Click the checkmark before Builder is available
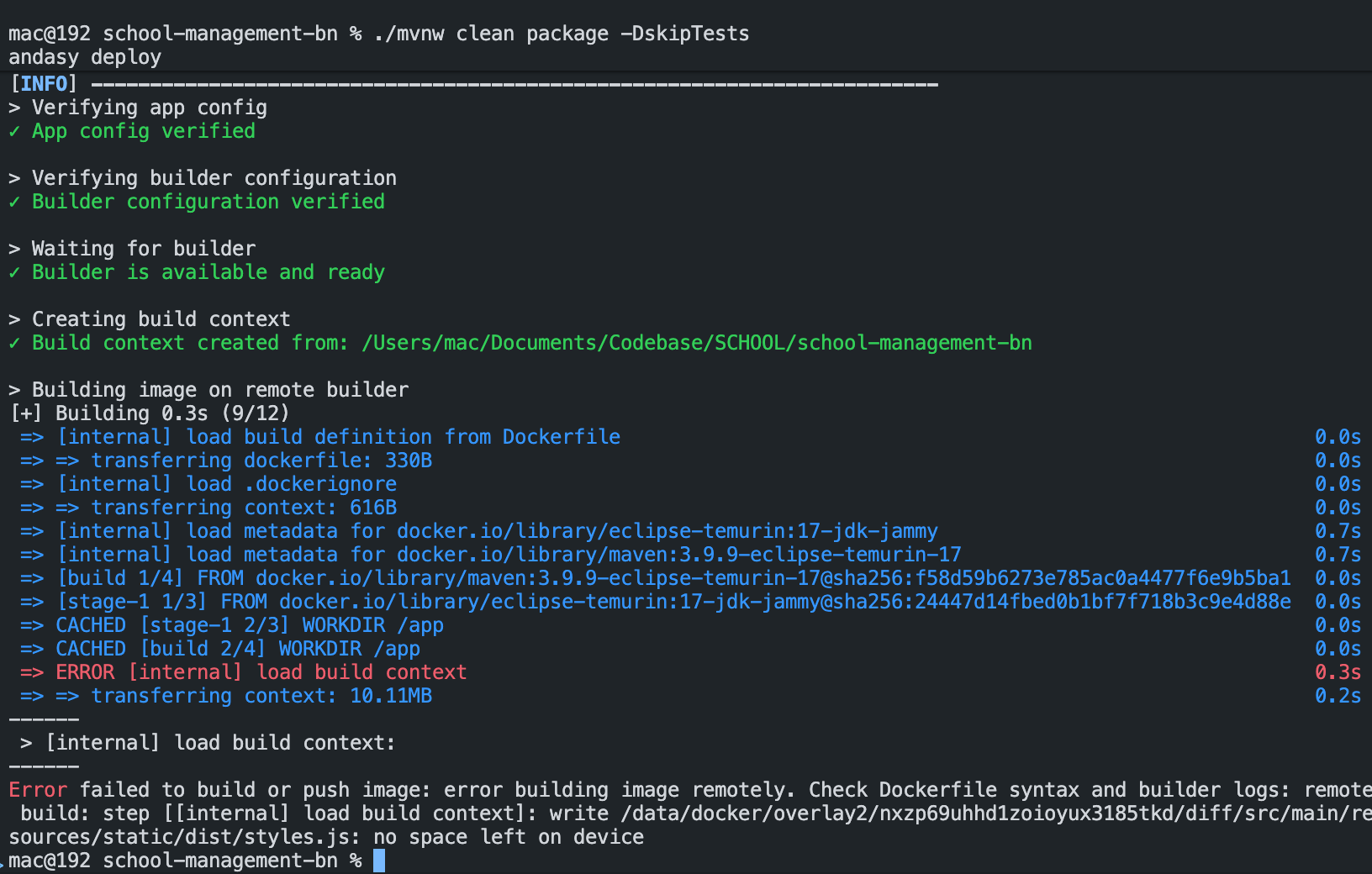Image resolution: width=1372 pixels, height=874 pixels. click(14, 272)
